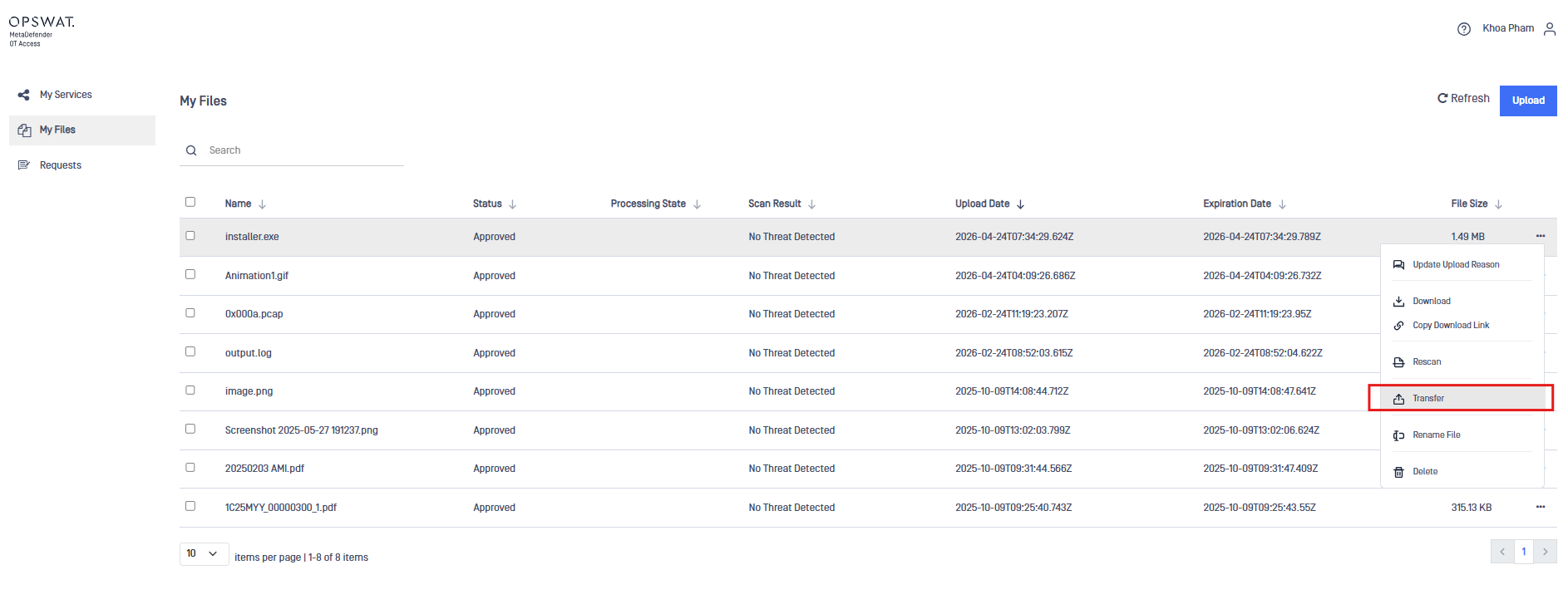1568x614 pixels.
Task: Sort by Upload Date column arrow
Action: [1020, 204]
